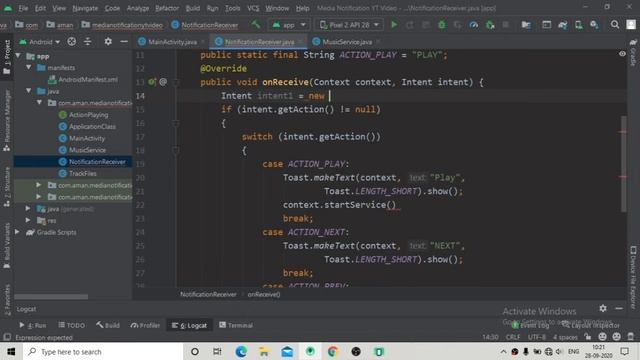Click the Sync Project with Gradle icon

562,25
